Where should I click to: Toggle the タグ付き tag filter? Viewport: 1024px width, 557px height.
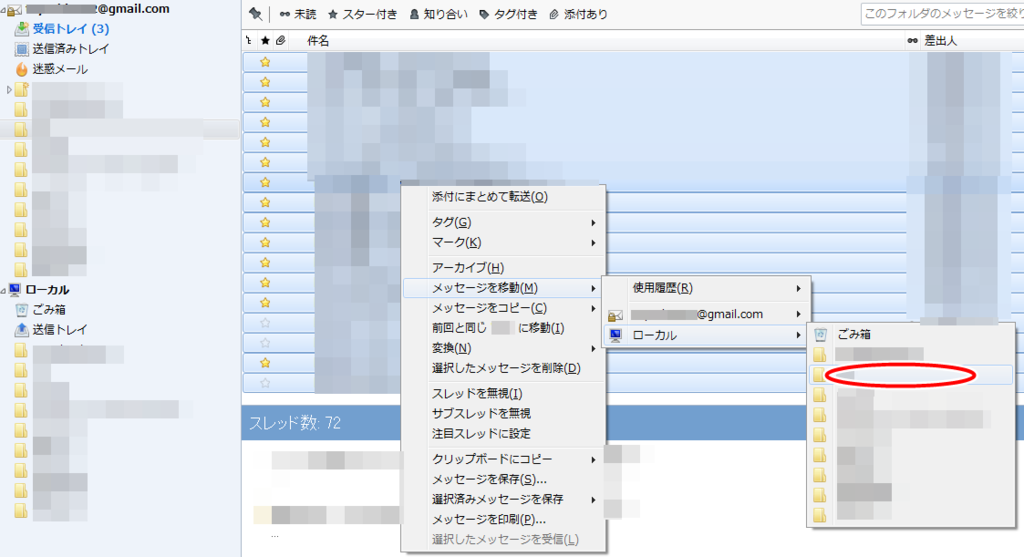(508, 14)
